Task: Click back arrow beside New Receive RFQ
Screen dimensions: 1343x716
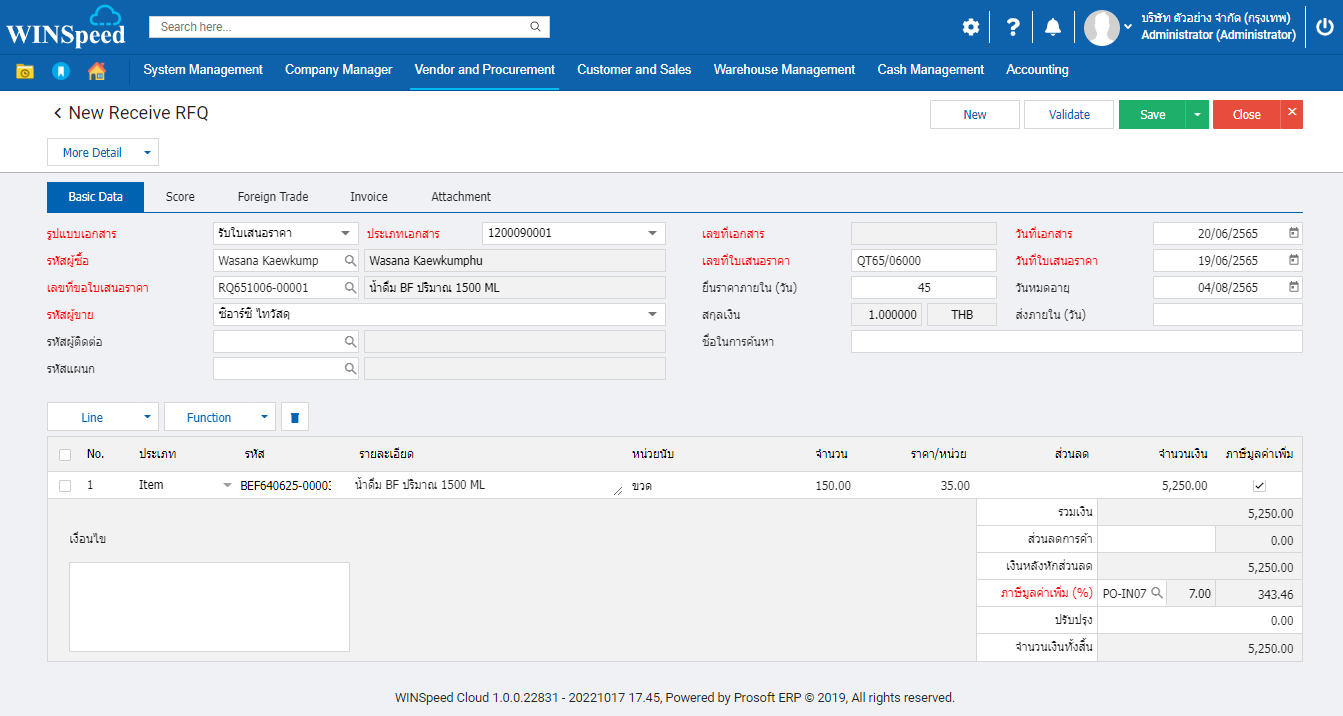Action: pyautogui.click(x=57, y=114)
